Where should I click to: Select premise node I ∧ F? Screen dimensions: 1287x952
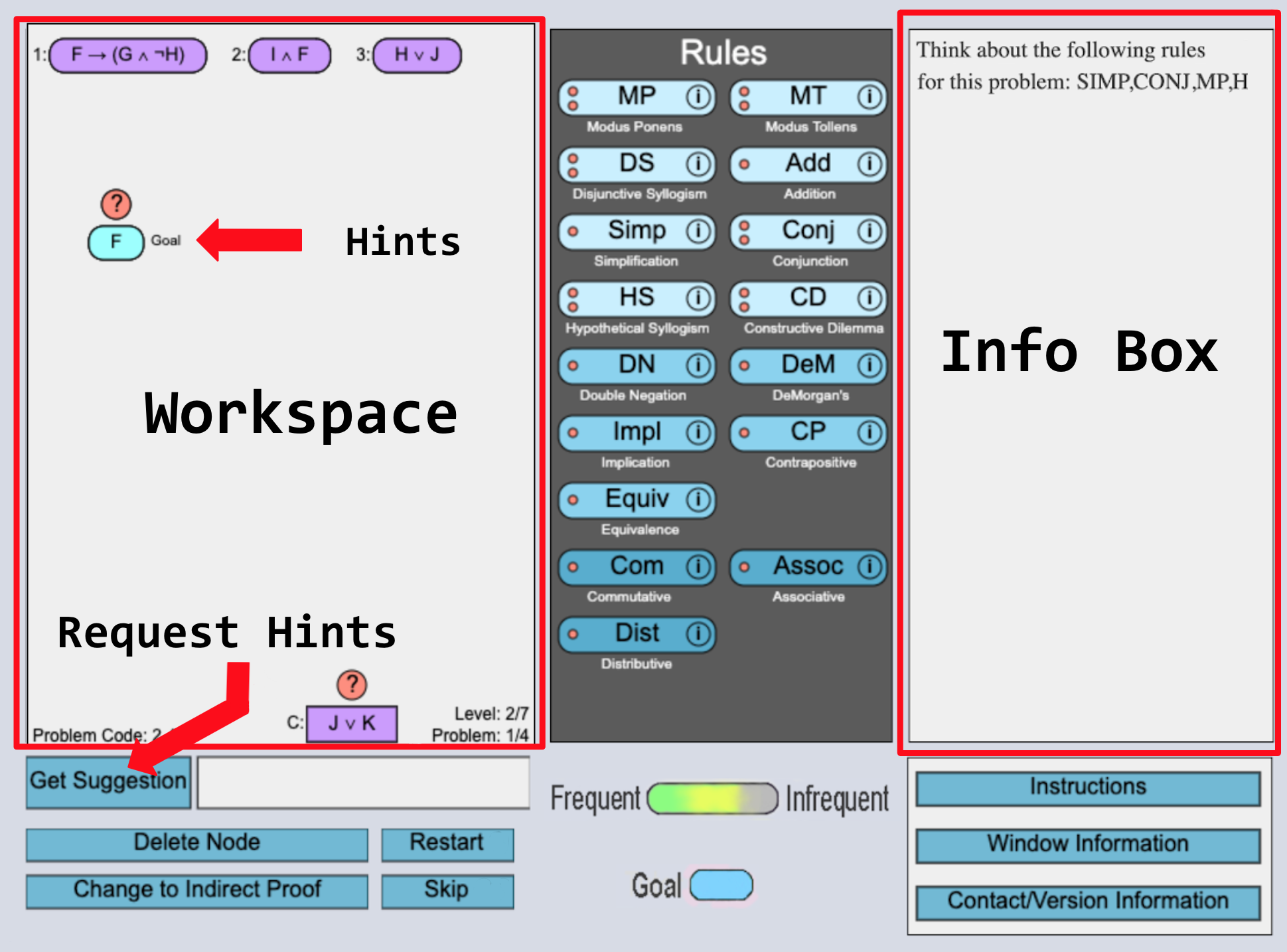[289, 55]
